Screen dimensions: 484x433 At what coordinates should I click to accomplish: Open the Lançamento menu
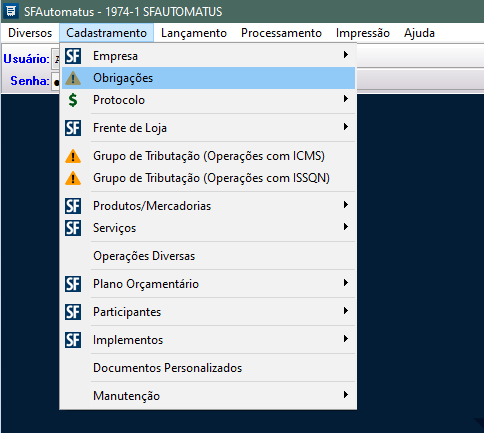194,33
